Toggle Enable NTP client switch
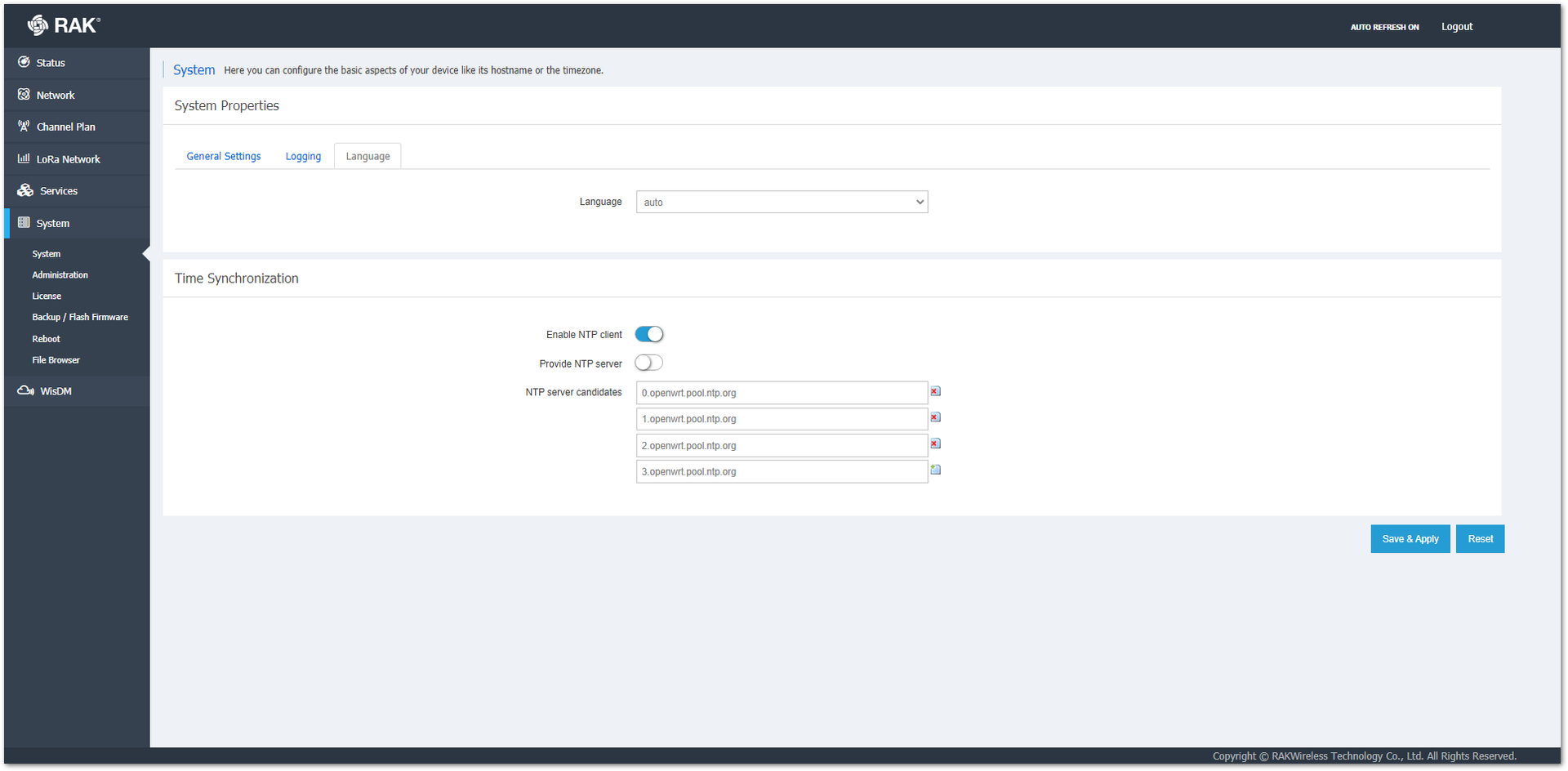This screenshot has width=1568, height=771. [x=649, y=334]
